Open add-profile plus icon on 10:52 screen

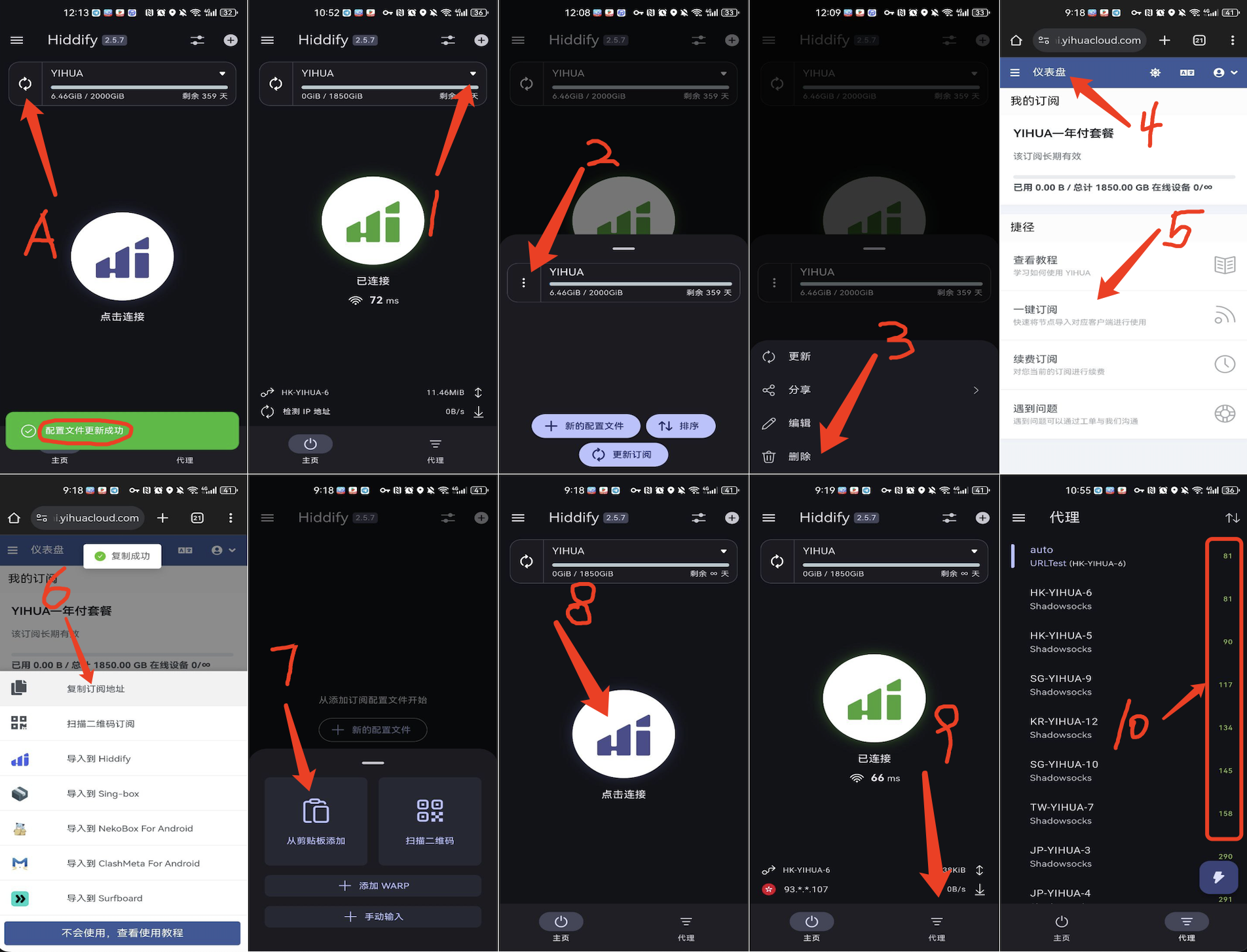coord(481,40)
